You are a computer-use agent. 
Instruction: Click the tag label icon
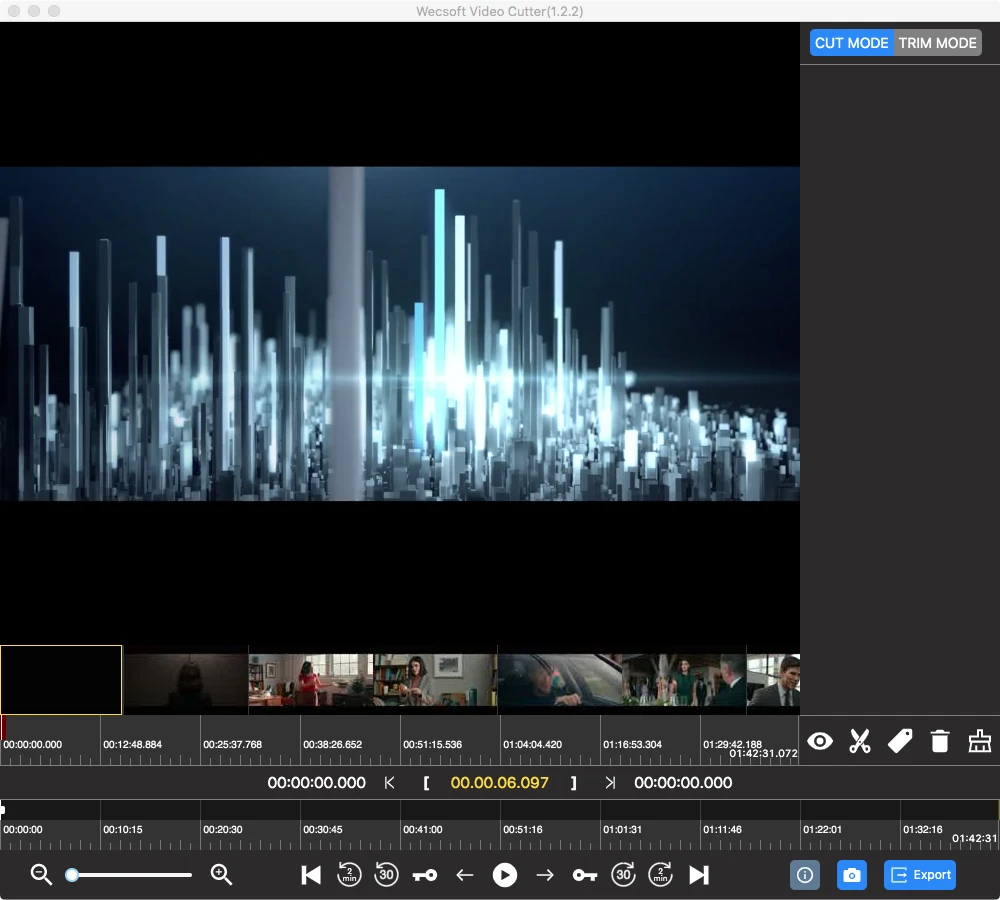pyautogui.click(x=900, y=741)
